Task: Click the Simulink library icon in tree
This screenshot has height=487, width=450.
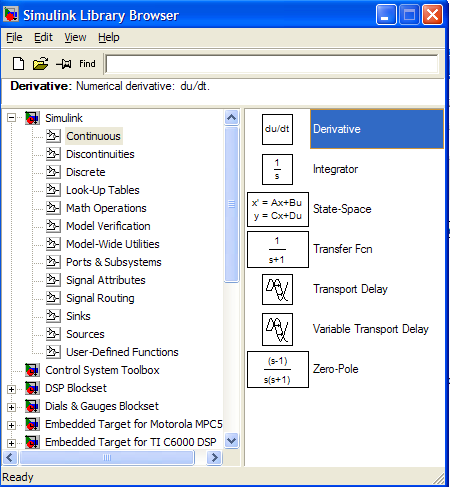Action: (32, 118)
